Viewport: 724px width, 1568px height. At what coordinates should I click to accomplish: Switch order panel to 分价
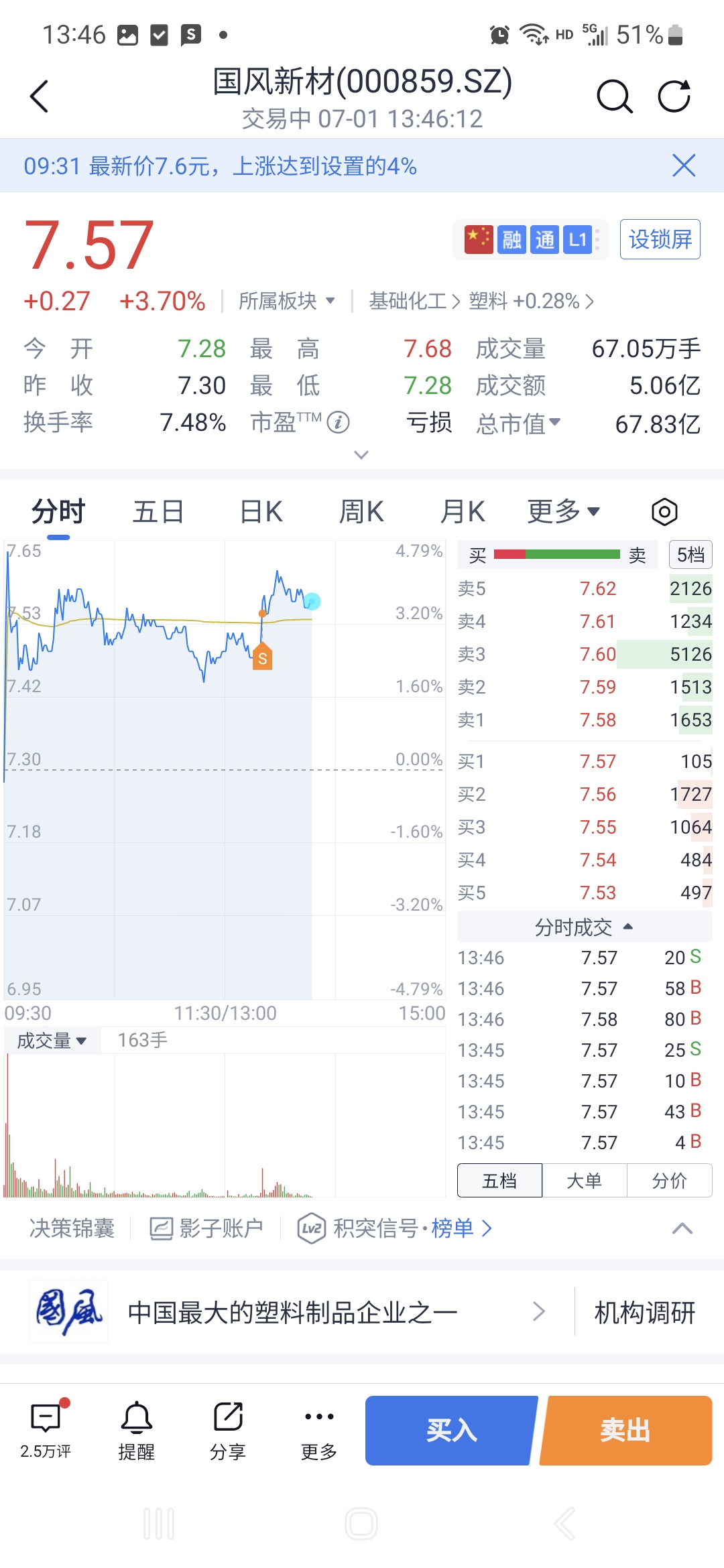[669, 1181]
